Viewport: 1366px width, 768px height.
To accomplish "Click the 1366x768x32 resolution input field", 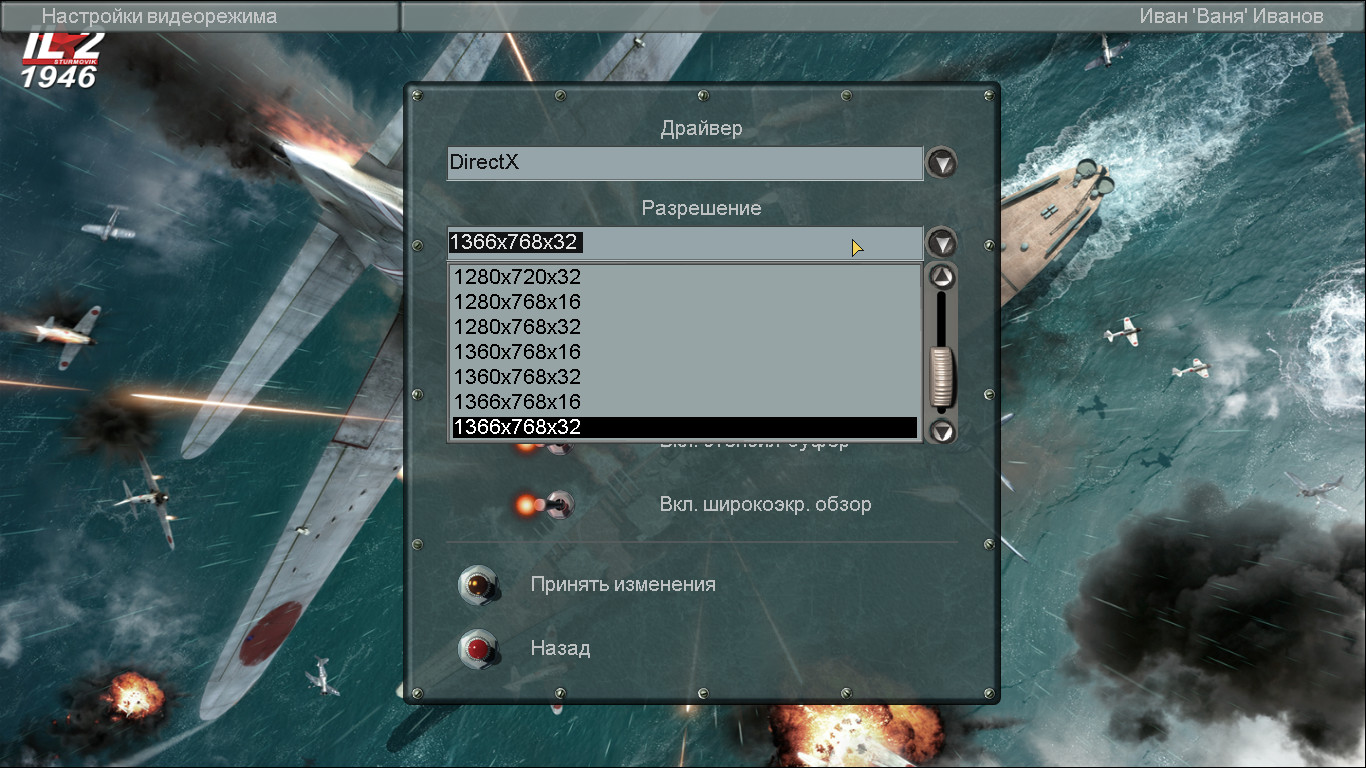I will point(685,243).
